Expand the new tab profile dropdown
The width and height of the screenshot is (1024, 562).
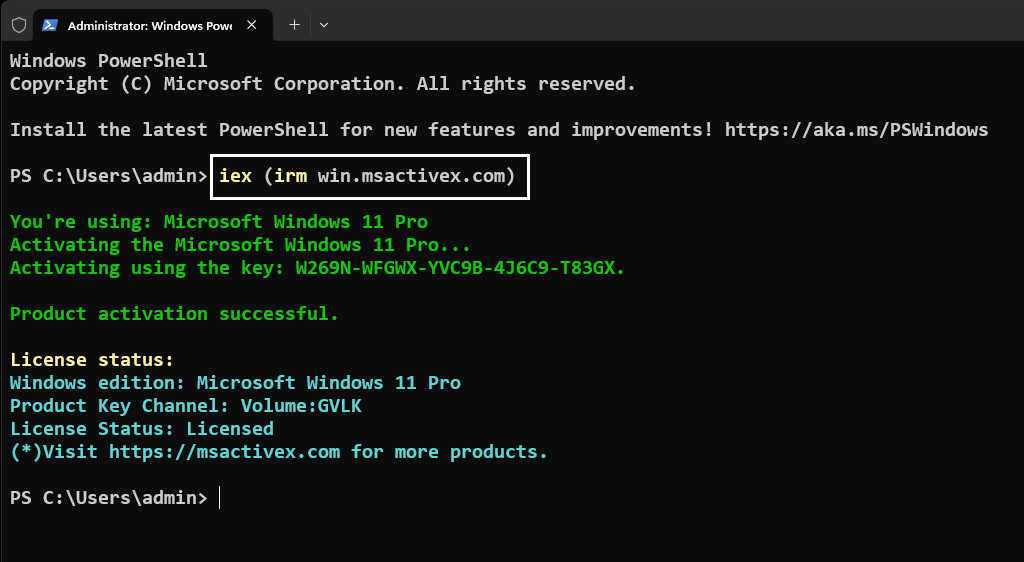(323, 25)
